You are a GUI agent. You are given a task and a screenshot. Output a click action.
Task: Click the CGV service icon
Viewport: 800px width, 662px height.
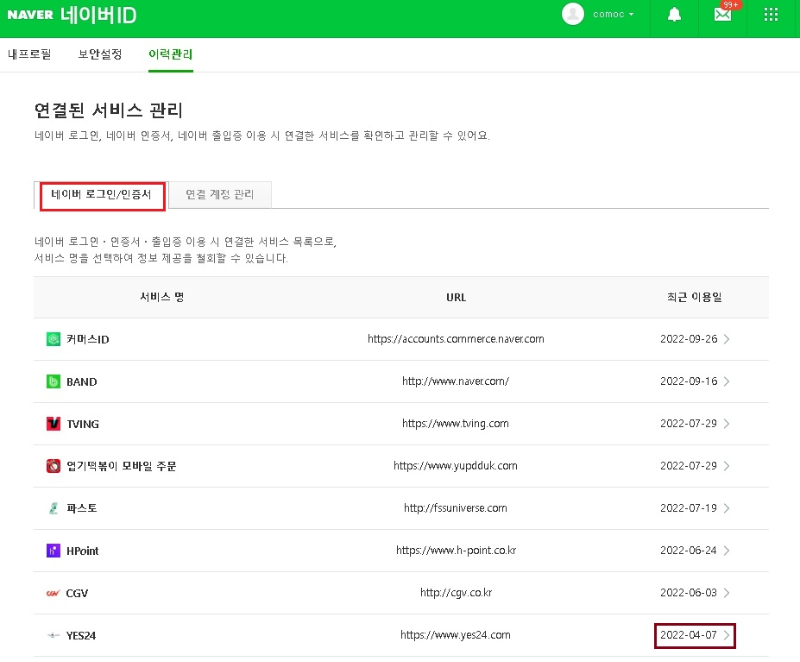coord(53,593)
